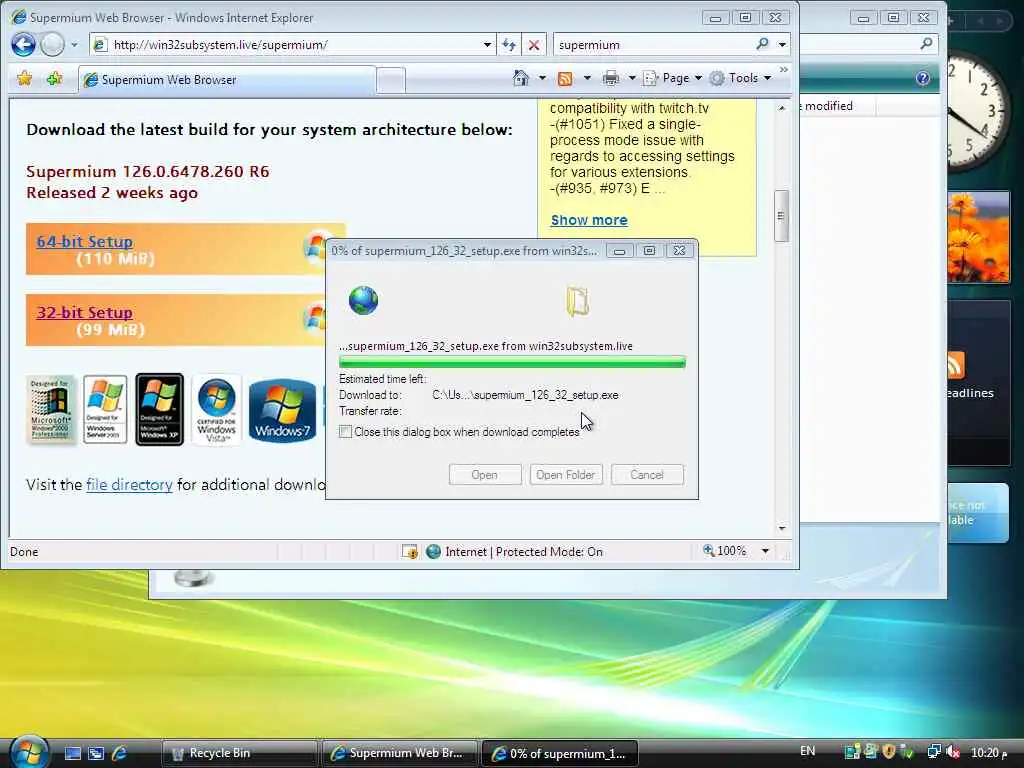Refresh the page using the refresh icon
The height and width of the screenshot is (768, 1024).
509,45
